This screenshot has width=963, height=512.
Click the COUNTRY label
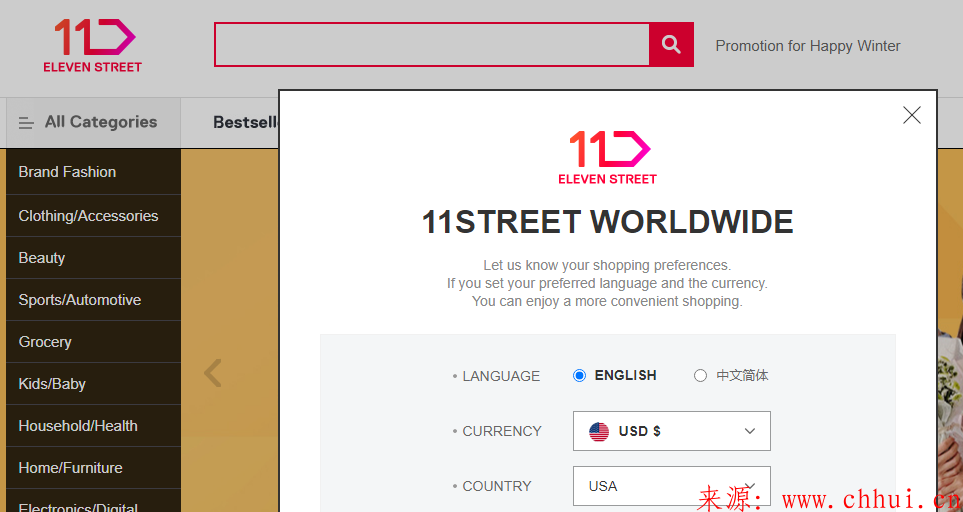[497, 486]
